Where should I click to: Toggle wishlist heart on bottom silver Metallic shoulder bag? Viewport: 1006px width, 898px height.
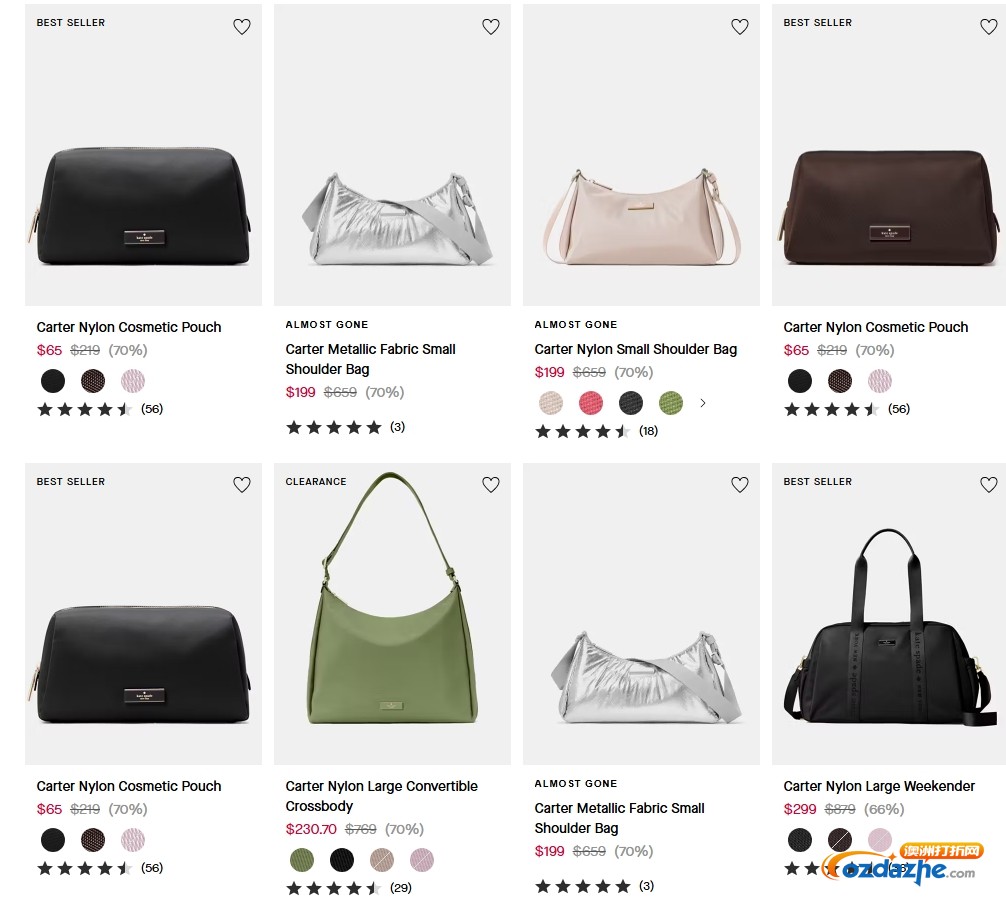[740, 484]
